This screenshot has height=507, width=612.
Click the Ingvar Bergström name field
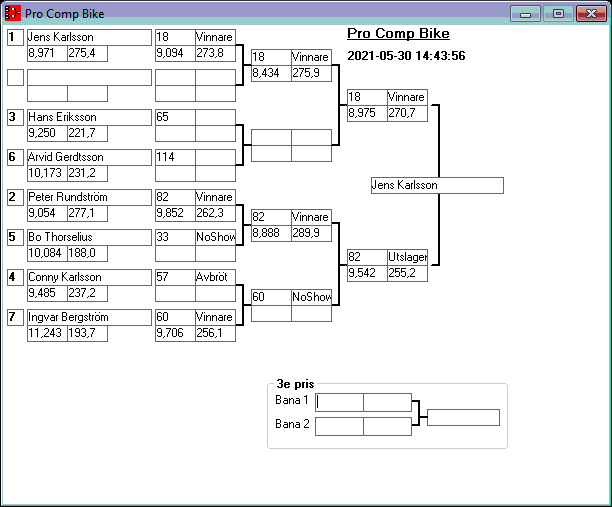88,317
